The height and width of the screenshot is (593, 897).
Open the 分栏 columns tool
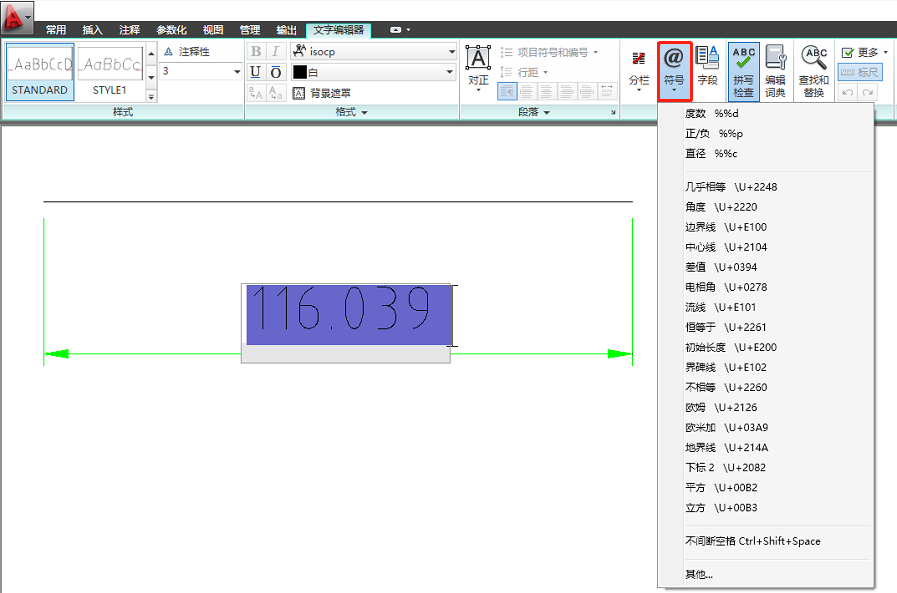pos(639,71)
